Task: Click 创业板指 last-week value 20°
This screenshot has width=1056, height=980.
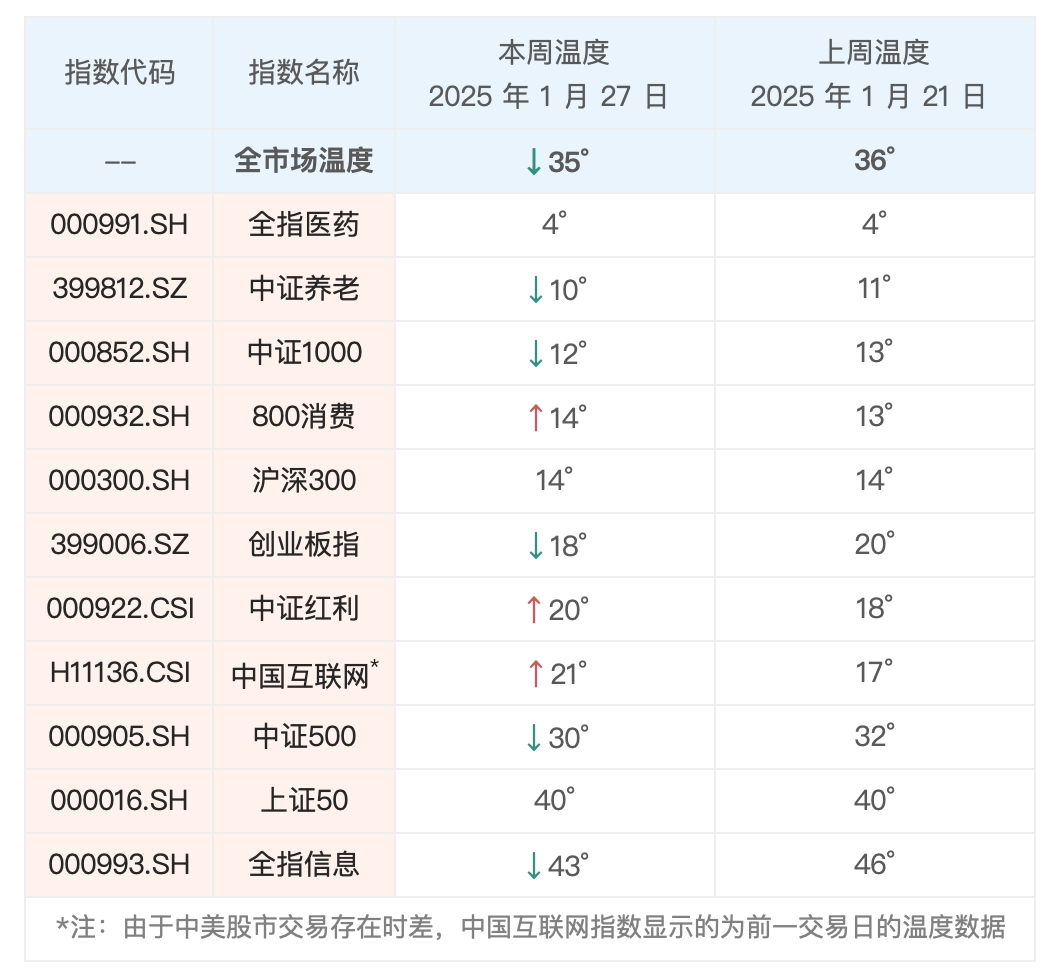Action: click(874, 544)
